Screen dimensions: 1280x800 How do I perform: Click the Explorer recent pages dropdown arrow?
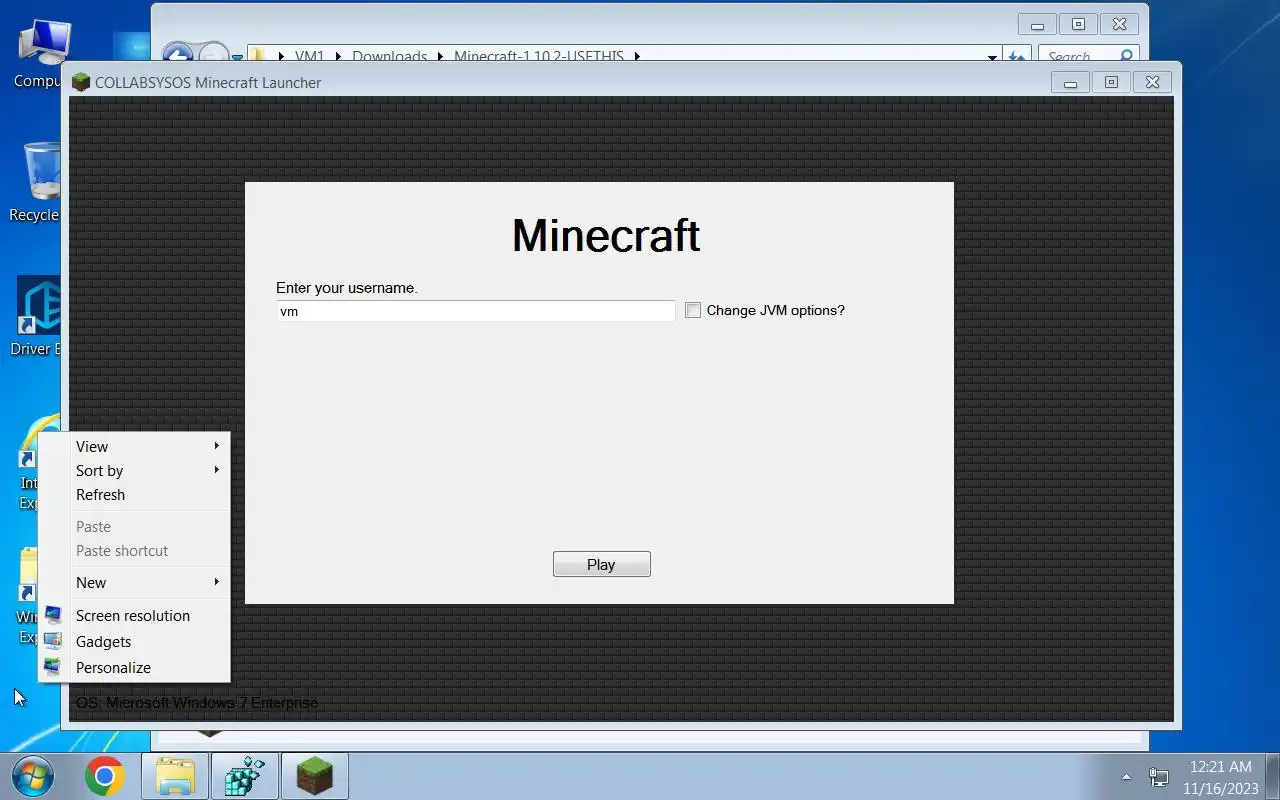tap(237, 57)
